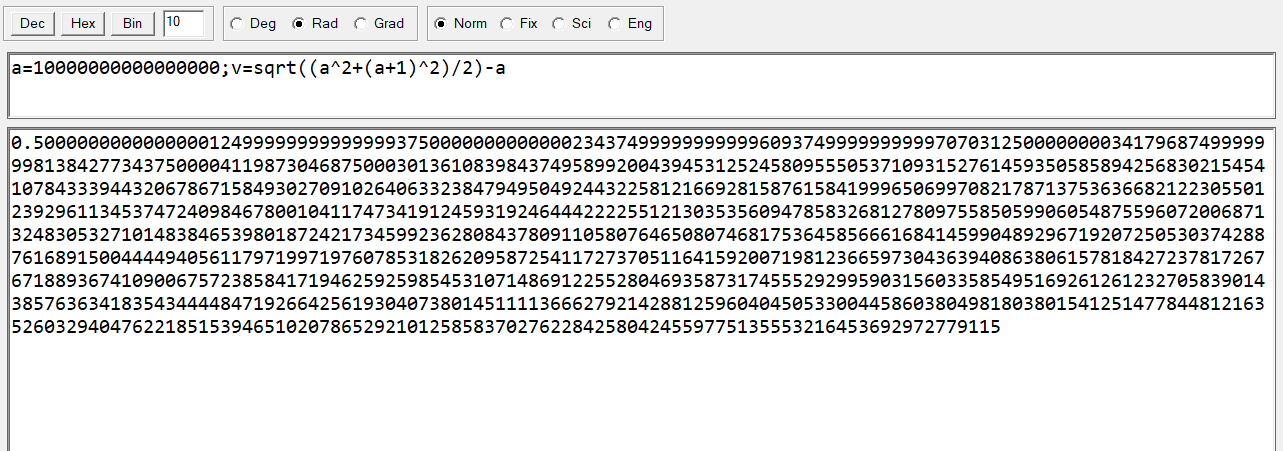This screenshot has width=1283, height=451.
Task: Click the leading 0.5 of the result
Action: [x=27, y=143]
